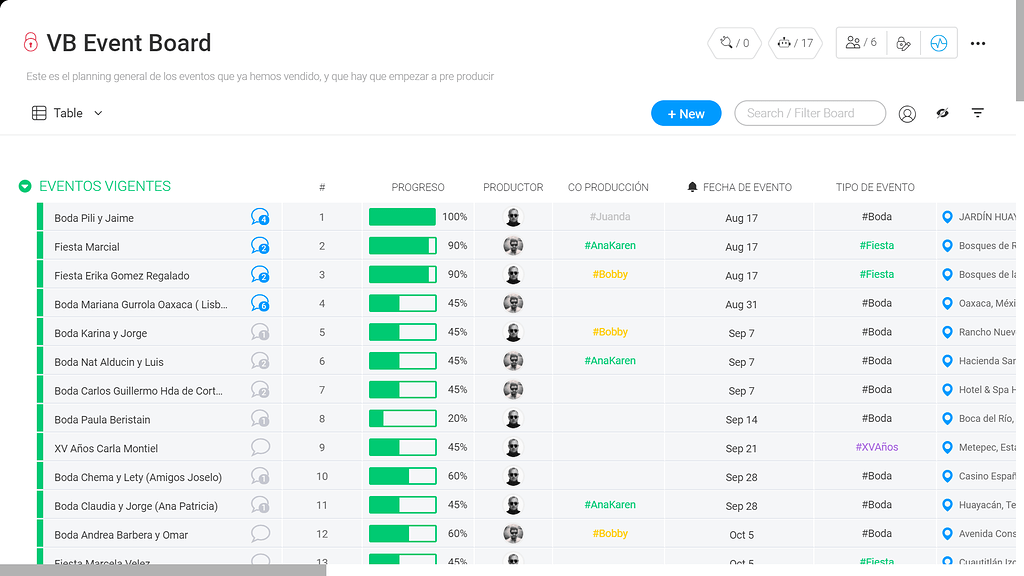Click the red lock icon beside board title
The width and height of the screenshot is (1024, 576).
30,42
